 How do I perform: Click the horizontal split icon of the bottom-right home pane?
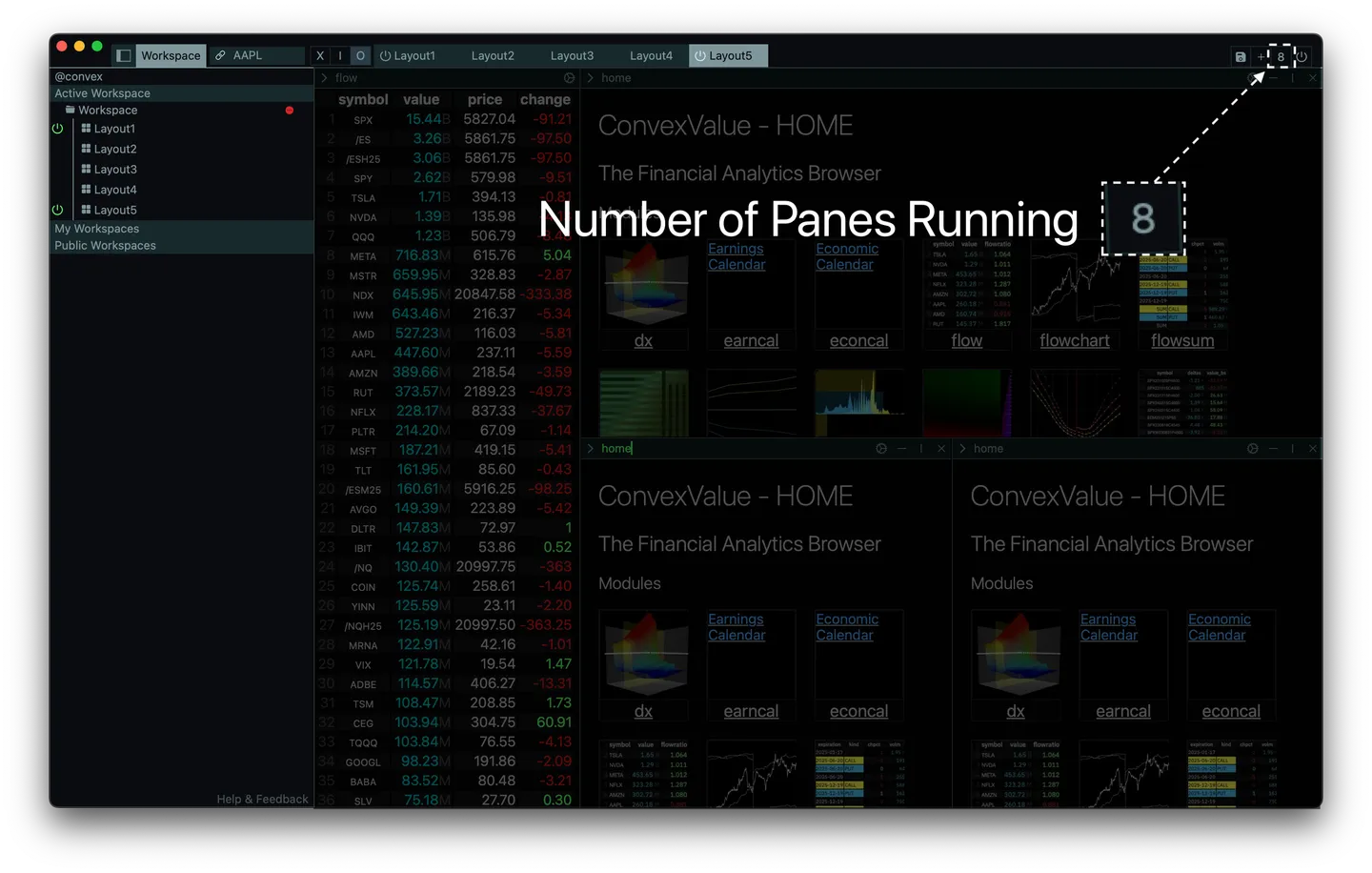coord(1273,449)
